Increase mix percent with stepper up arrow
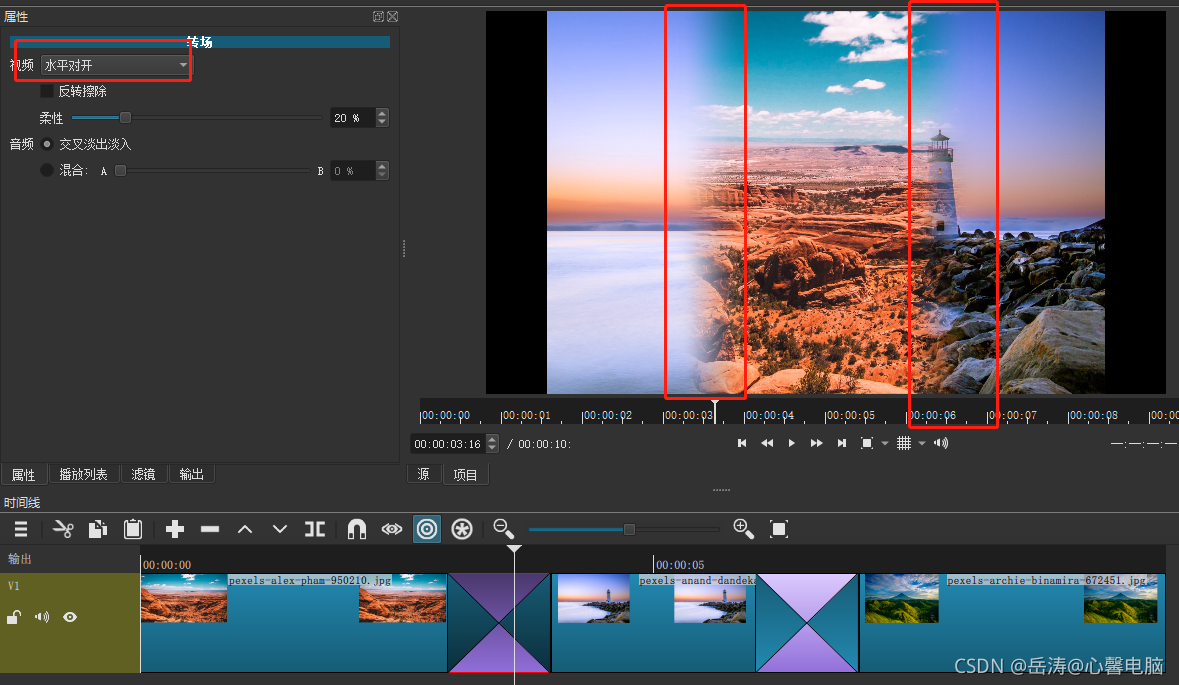Screen dimensions: 1179x685 coord(382,166)
